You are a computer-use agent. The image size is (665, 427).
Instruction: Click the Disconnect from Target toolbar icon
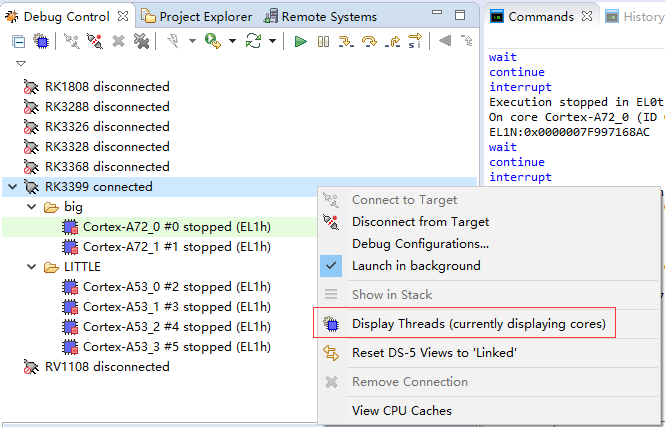[x=95, y=41]
